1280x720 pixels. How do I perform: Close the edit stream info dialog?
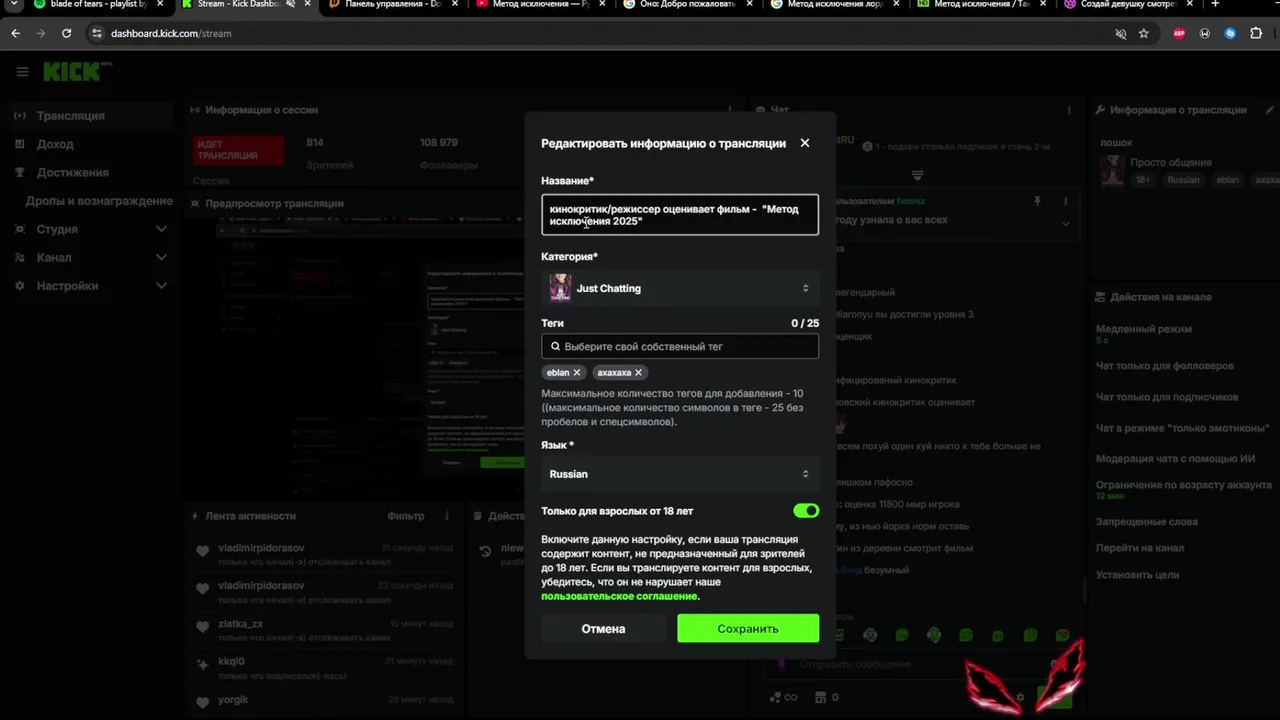pyautogui.click(x=805, y=143)
